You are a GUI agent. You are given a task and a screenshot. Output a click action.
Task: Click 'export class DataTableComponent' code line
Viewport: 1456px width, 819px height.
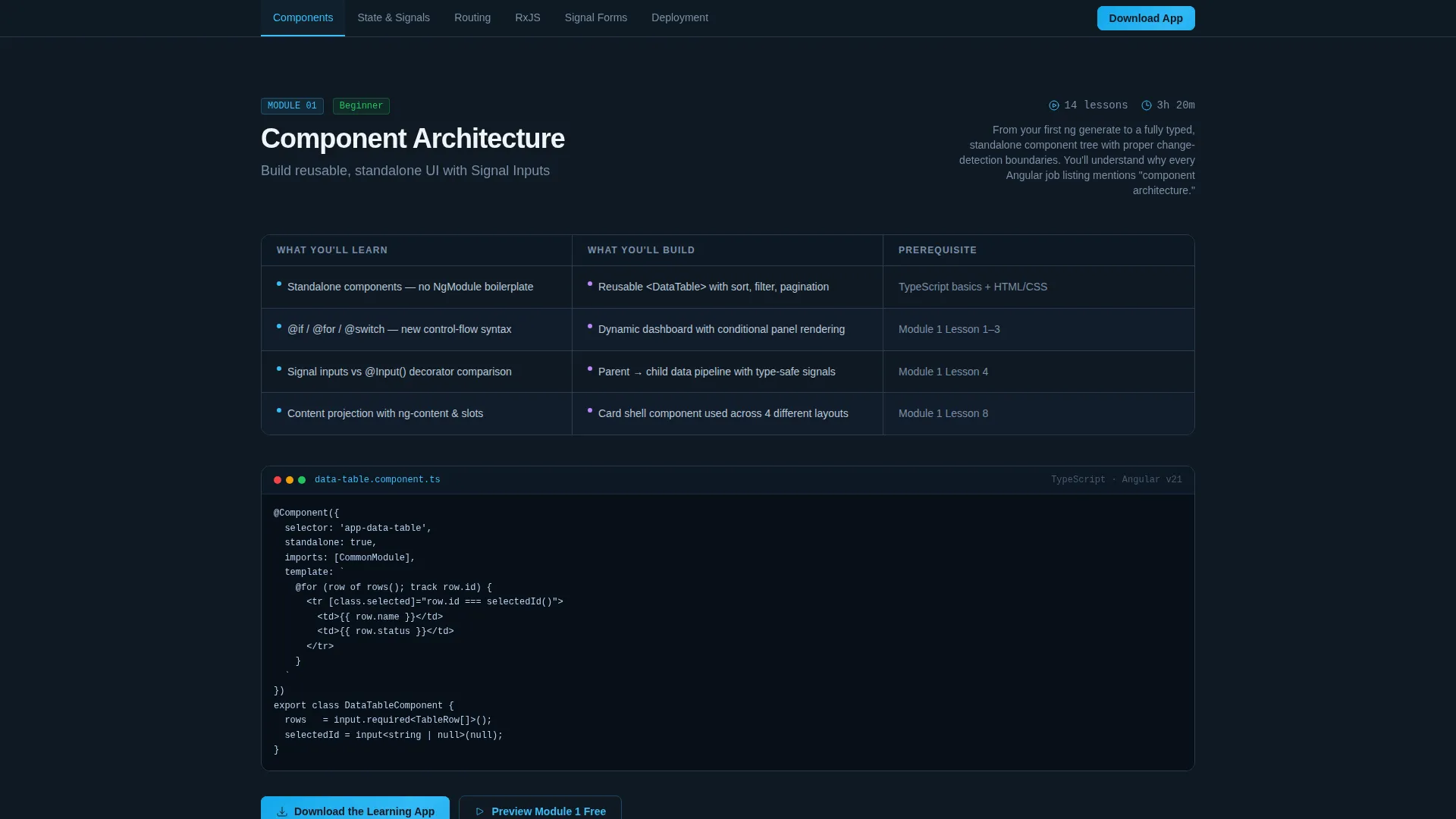(x=363, y=705)
